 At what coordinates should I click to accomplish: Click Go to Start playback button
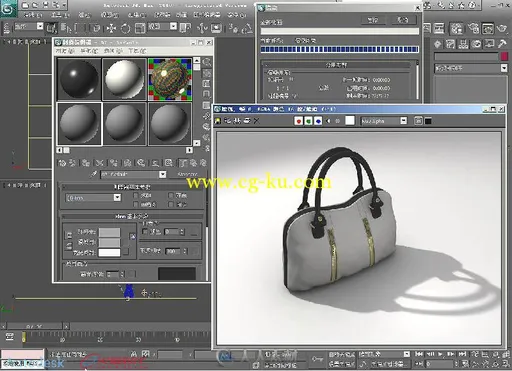(419, 354)
